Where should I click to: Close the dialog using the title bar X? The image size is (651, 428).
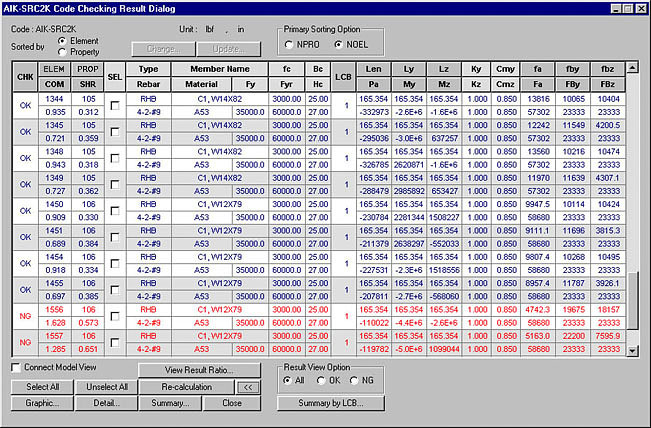click(x=640, y=7)
